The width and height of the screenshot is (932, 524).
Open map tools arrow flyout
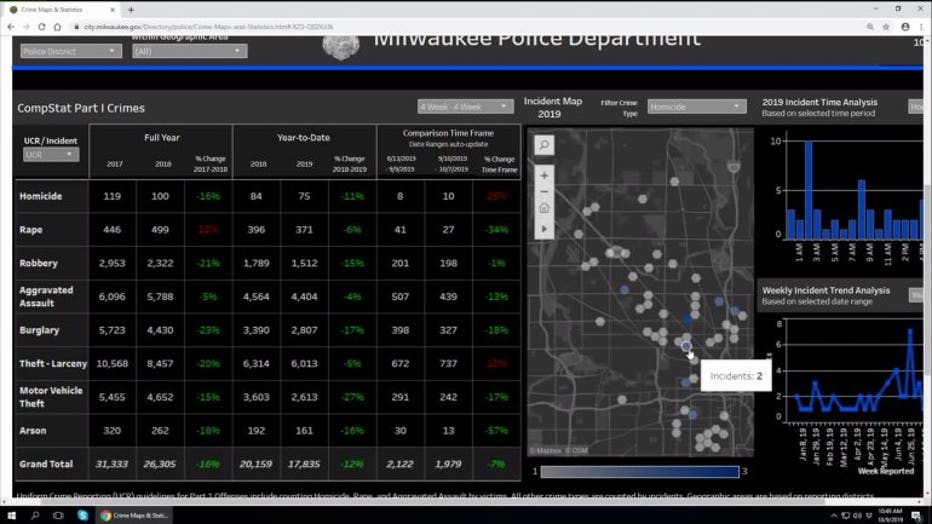click(x=544, y=229)
